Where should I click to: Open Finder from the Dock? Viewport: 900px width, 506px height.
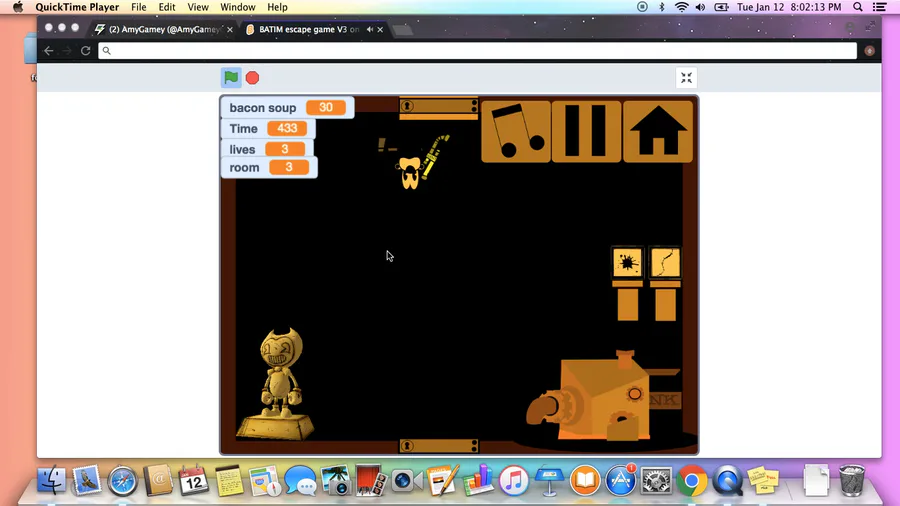point(52,480)
